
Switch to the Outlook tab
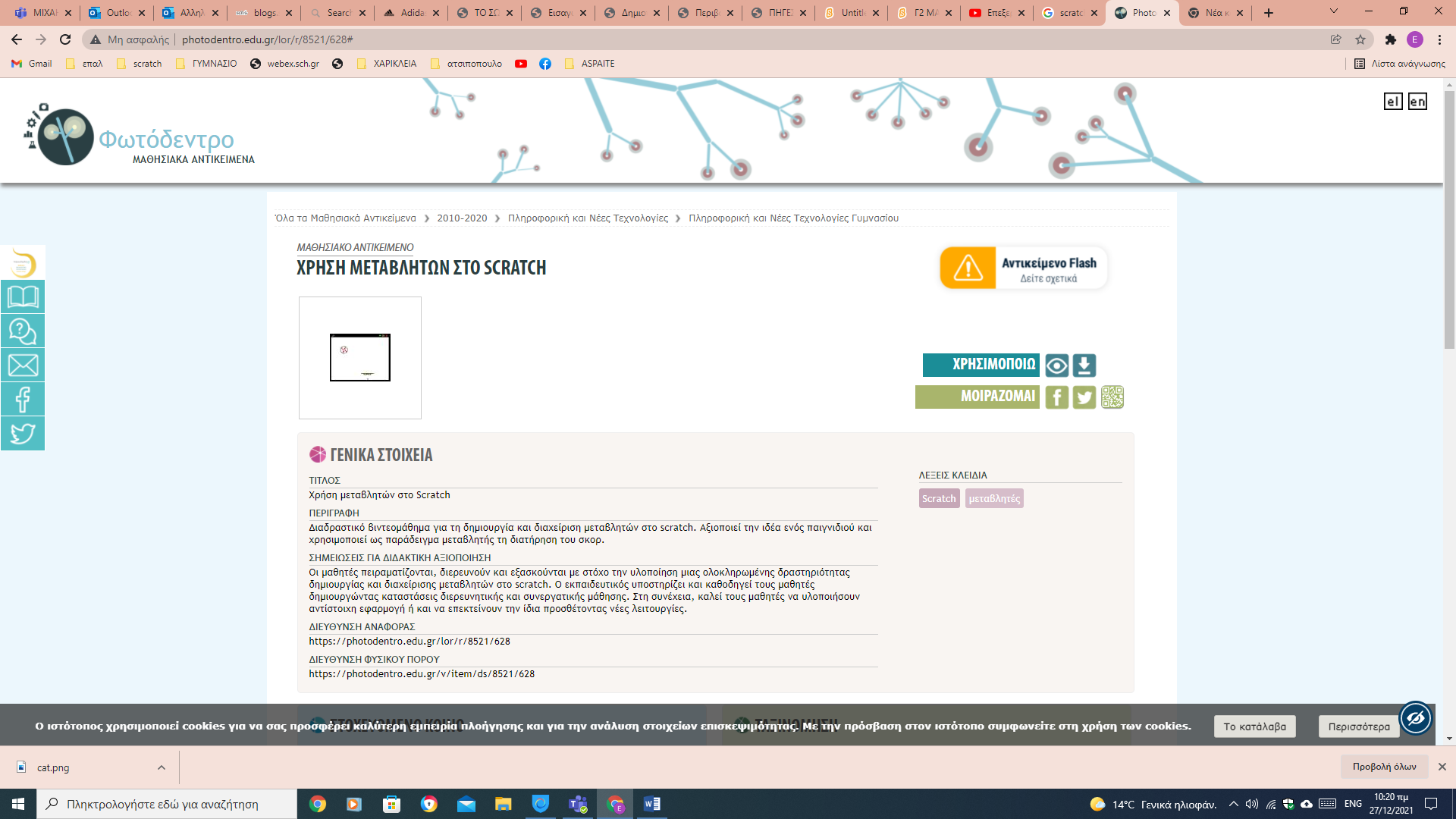tap(116, 13)
